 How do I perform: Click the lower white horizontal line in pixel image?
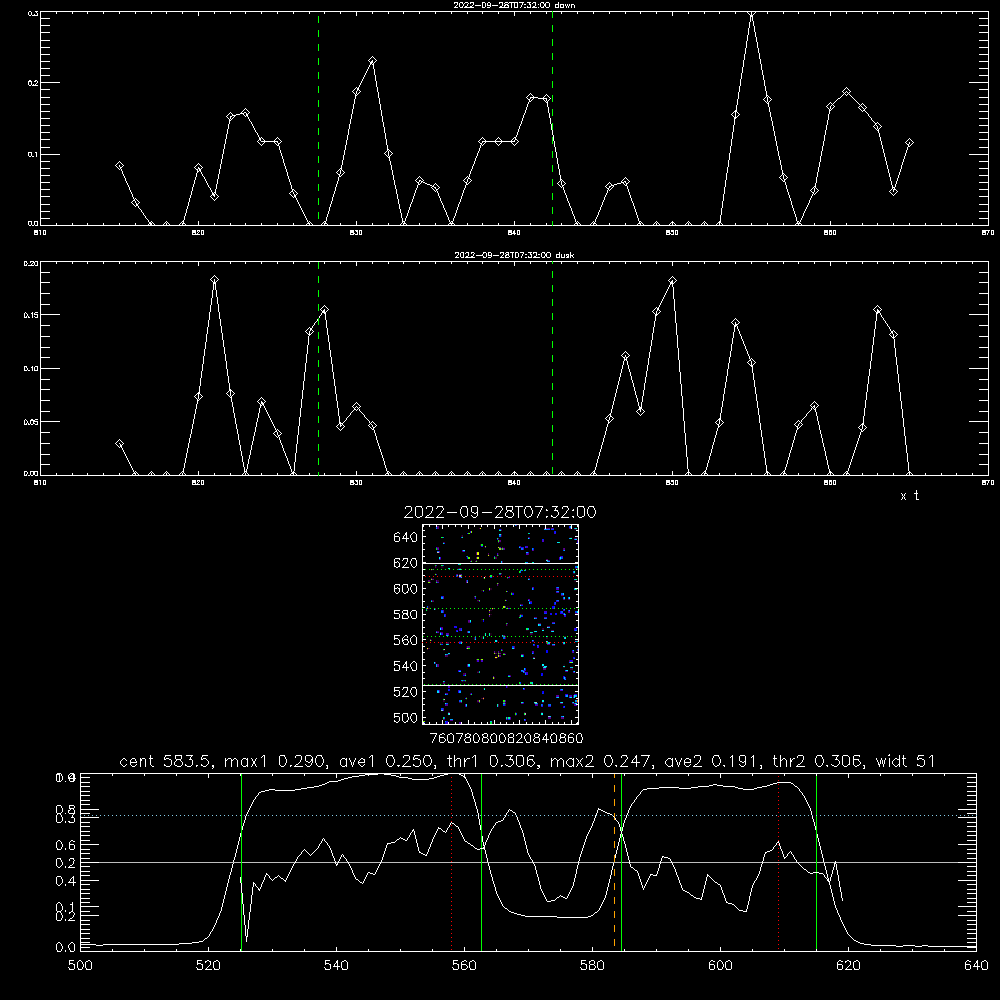(500, 685)
